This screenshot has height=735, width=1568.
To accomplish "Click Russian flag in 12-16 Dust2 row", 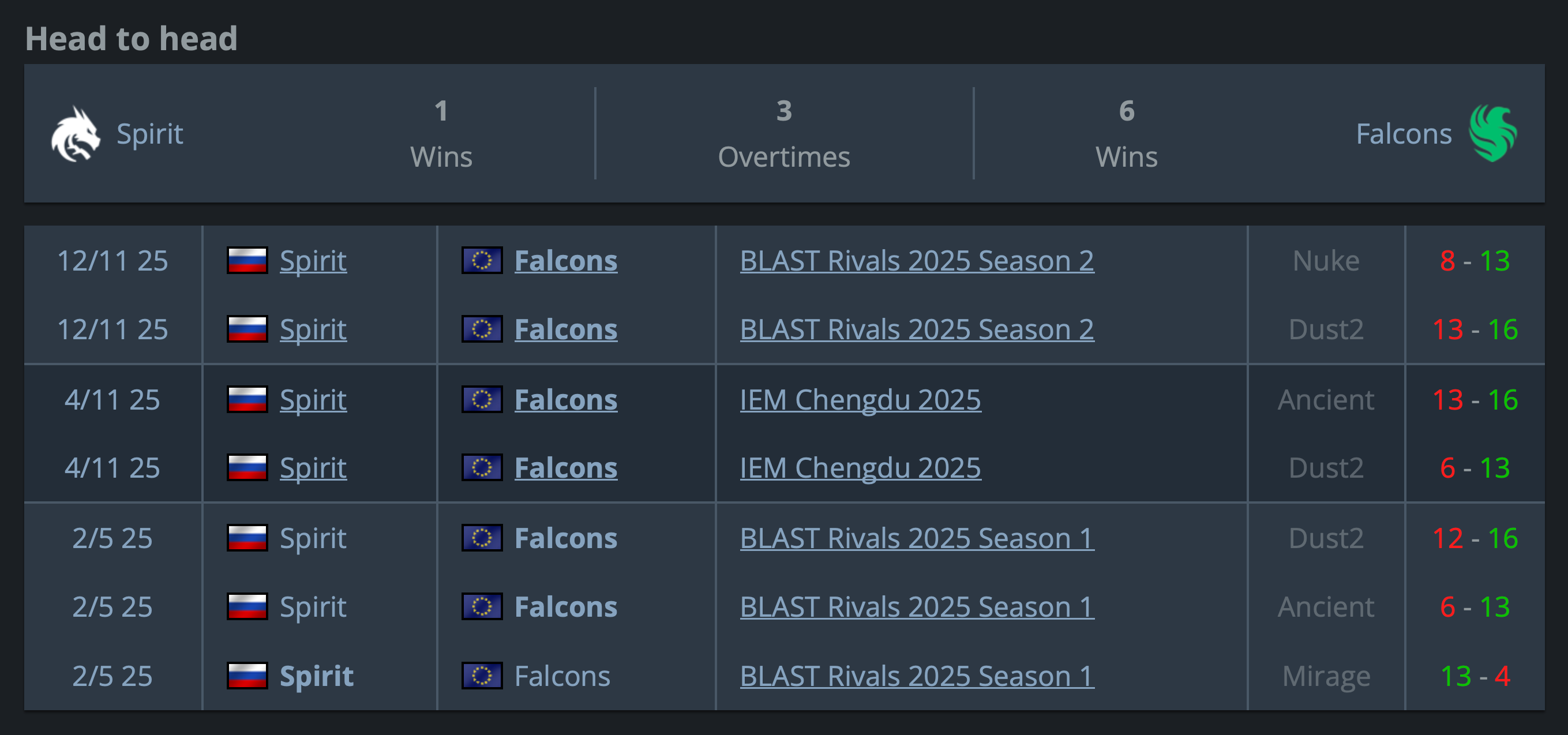I will click(x=247, y=538).
